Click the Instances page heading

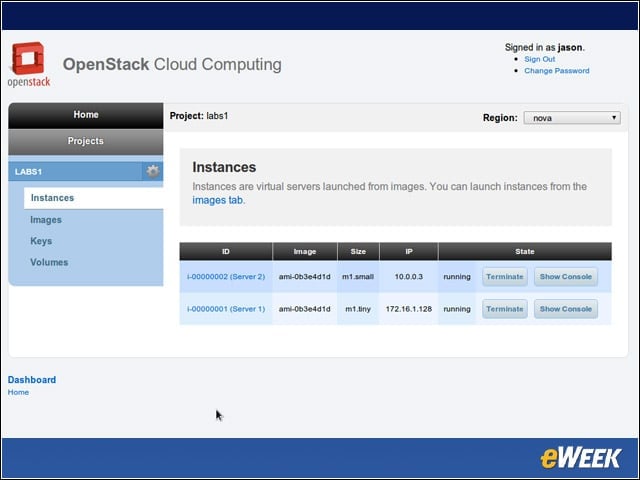224,167
